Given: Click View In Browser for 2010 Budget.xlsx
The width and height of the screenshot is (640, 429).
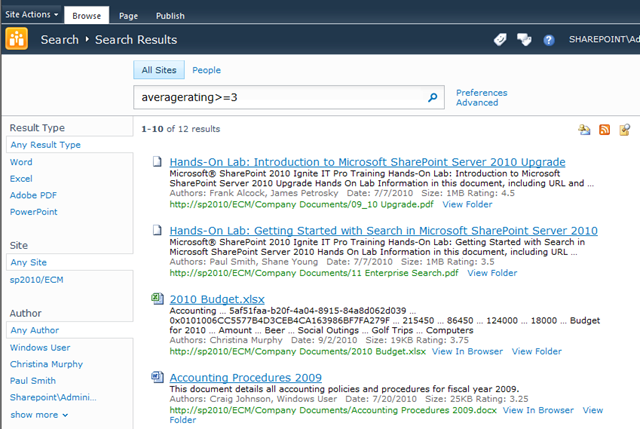Looking at the screenshot, I should click(467, 351).
